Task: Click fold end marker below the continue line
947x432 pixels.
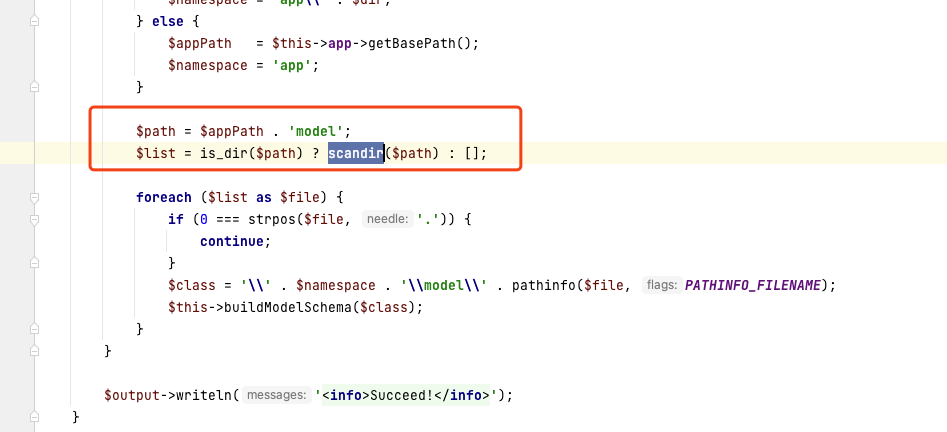Action: click(34, 263)
